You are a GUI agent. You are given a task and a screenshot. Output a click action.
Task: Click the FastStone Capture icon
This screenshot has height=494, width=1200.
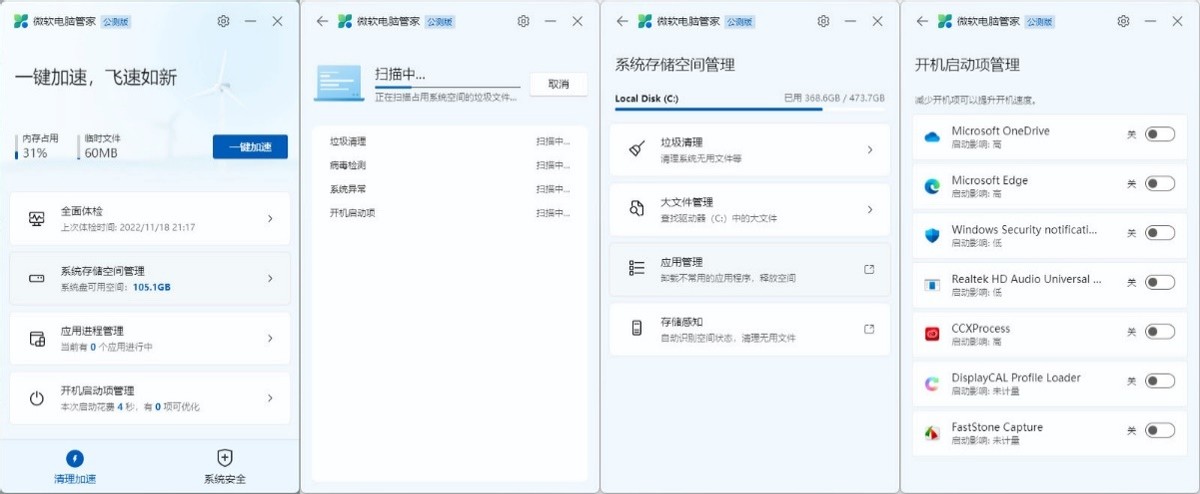pos(932,433)
